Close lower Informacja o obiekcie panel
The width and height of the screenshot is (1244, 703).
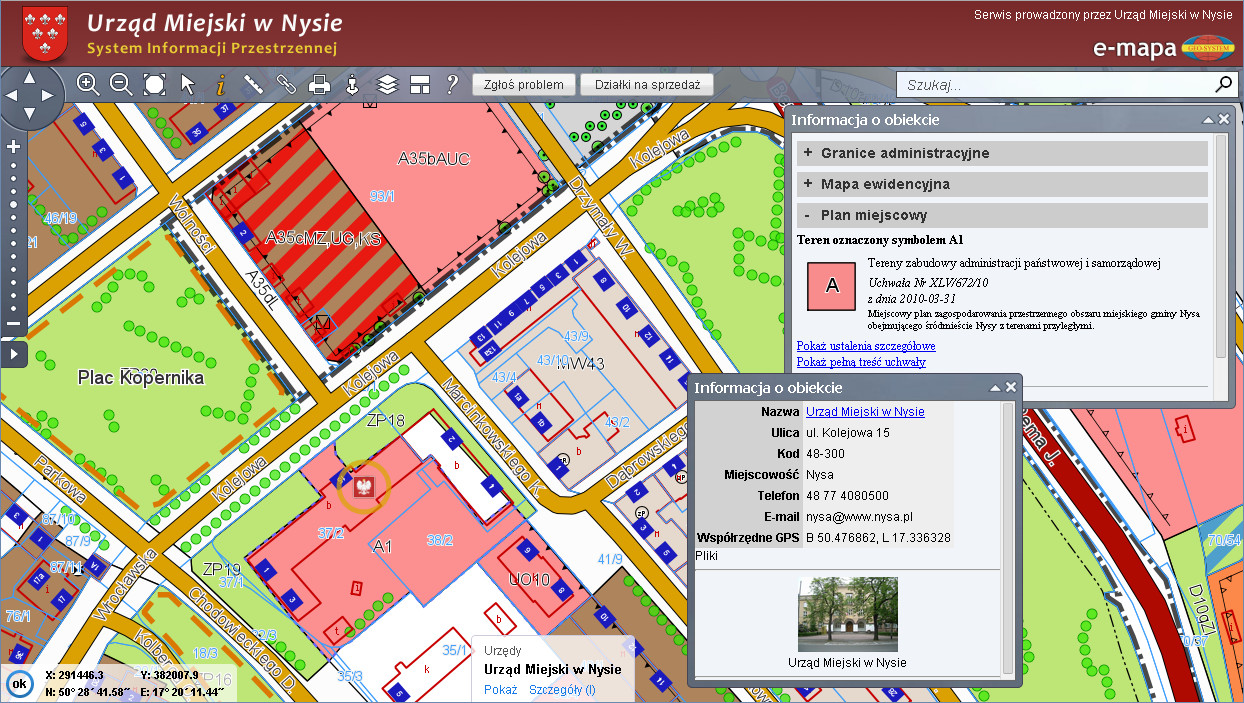pyautogui.click(x=1011, y=388)
